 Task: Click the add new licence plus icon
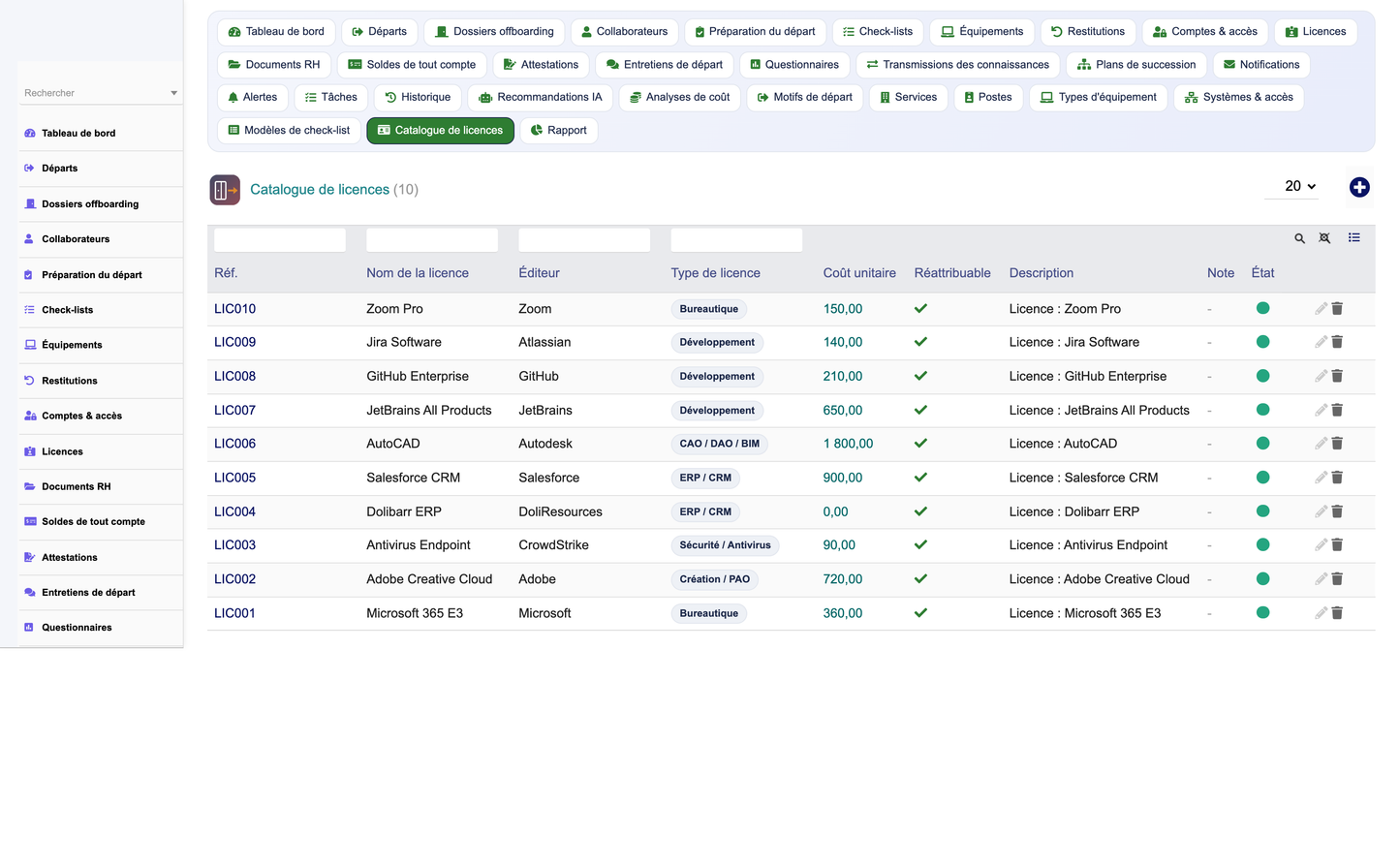[1359, 187]
